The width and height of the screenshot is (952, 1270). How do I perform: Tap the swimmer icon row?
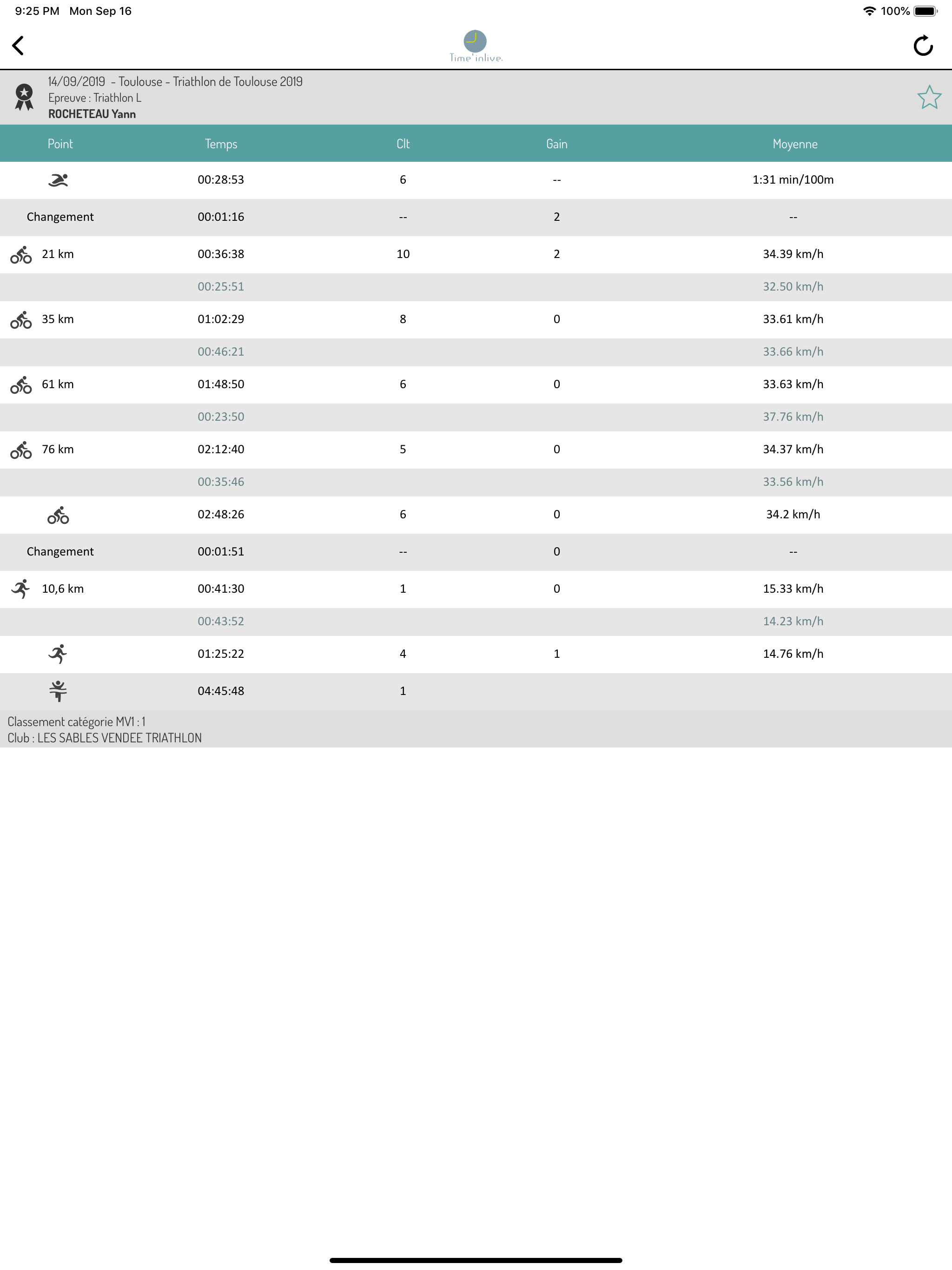pyautogui.click(x=58, y=180)
